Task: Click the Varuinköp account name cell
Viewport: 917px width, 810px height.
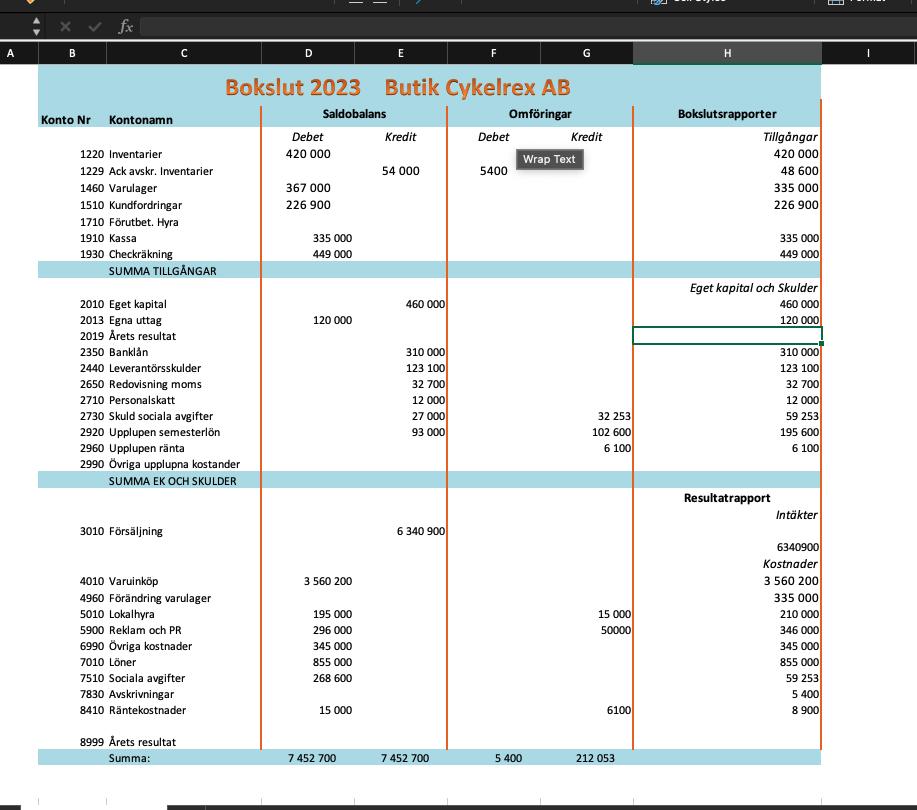Action: tap(134, 581)
